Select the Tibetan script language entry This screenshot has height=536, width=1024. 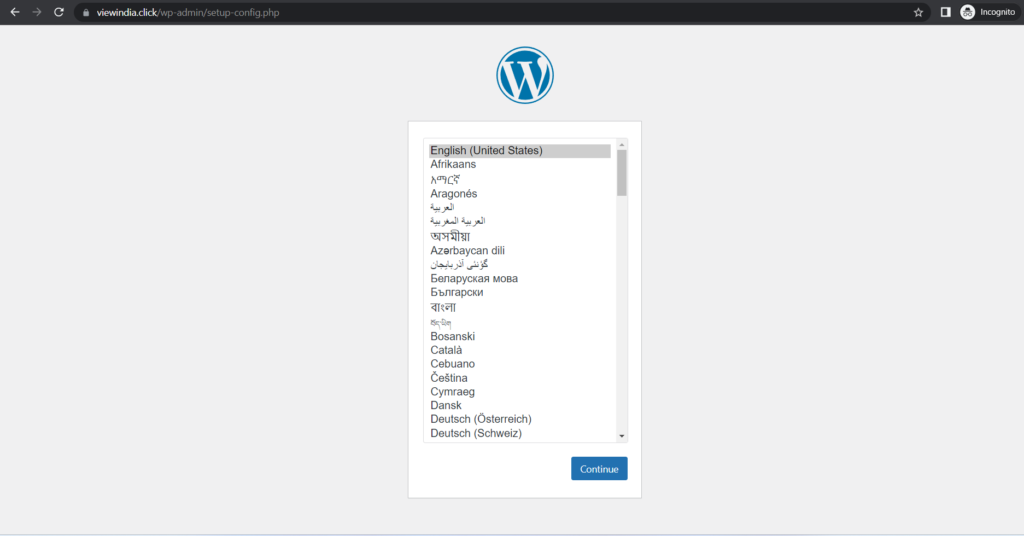pyautogui.click(x=520, y=323)
